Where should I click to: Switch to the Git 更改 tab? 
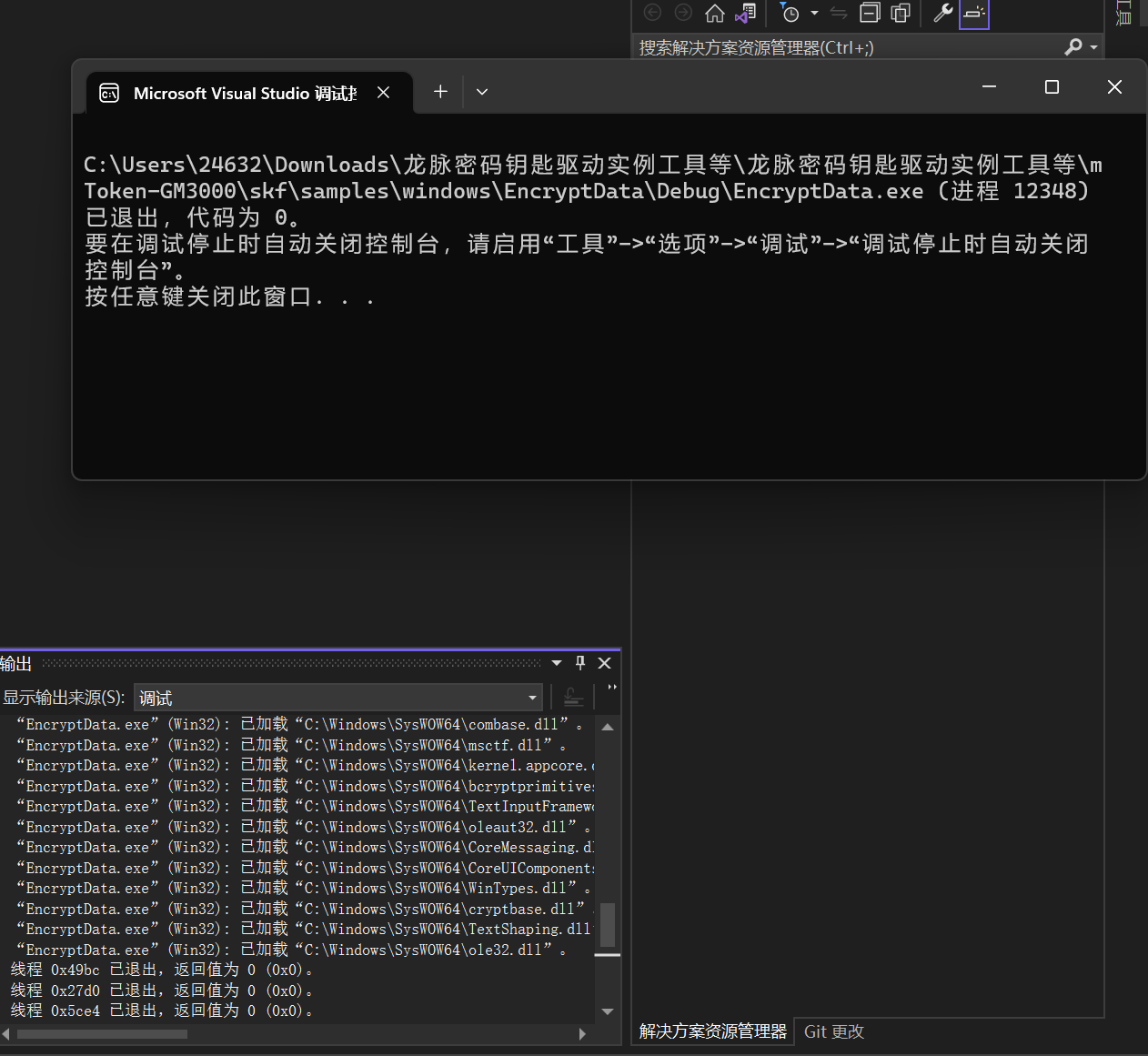tap(834, 1031)
